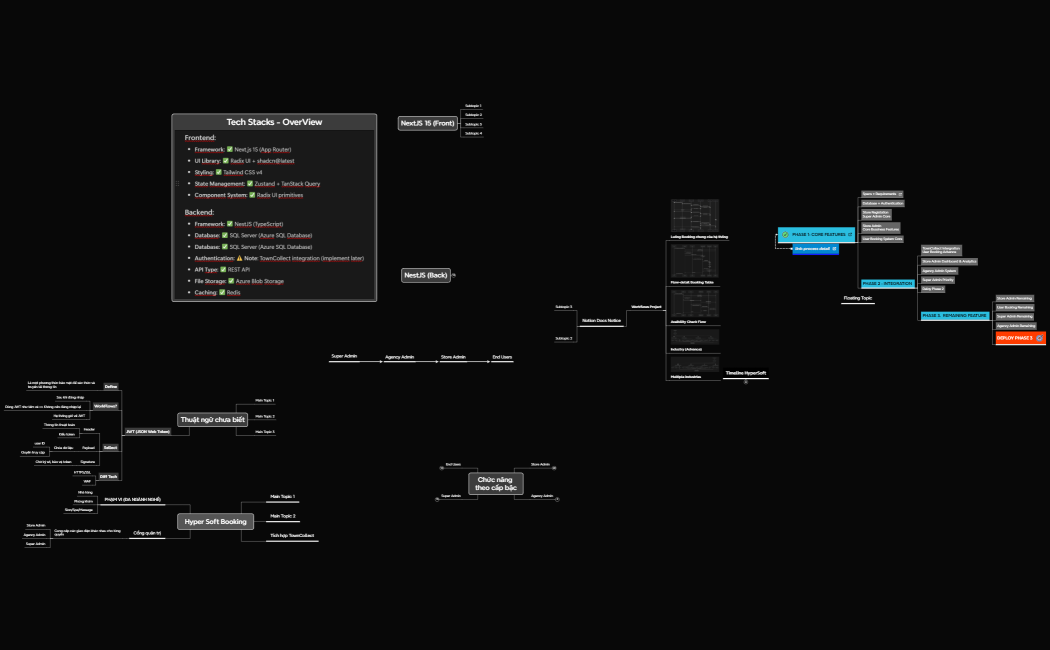Click the link icon on the blue sub-process topic
The image size is (1050, 650).
tap(835, 248)
